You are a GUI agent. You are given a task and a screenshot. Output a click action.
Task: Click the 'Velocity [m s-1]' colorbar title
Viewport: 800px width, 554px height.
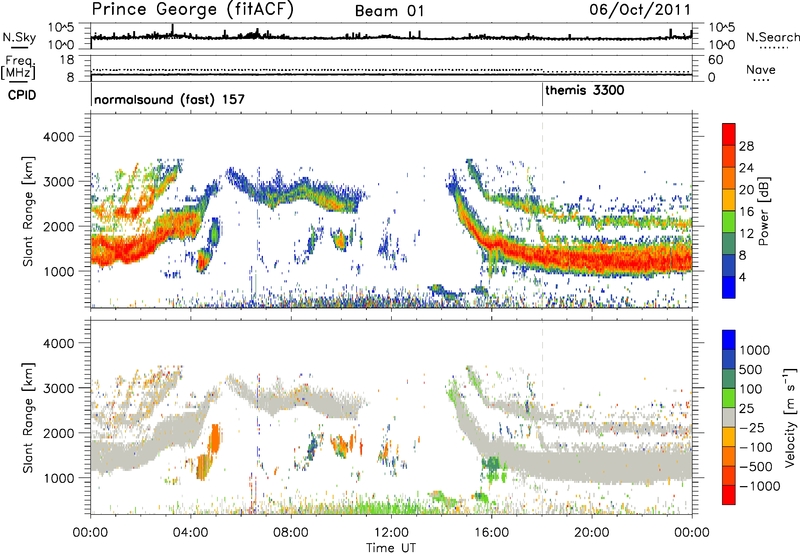(790, 417)
